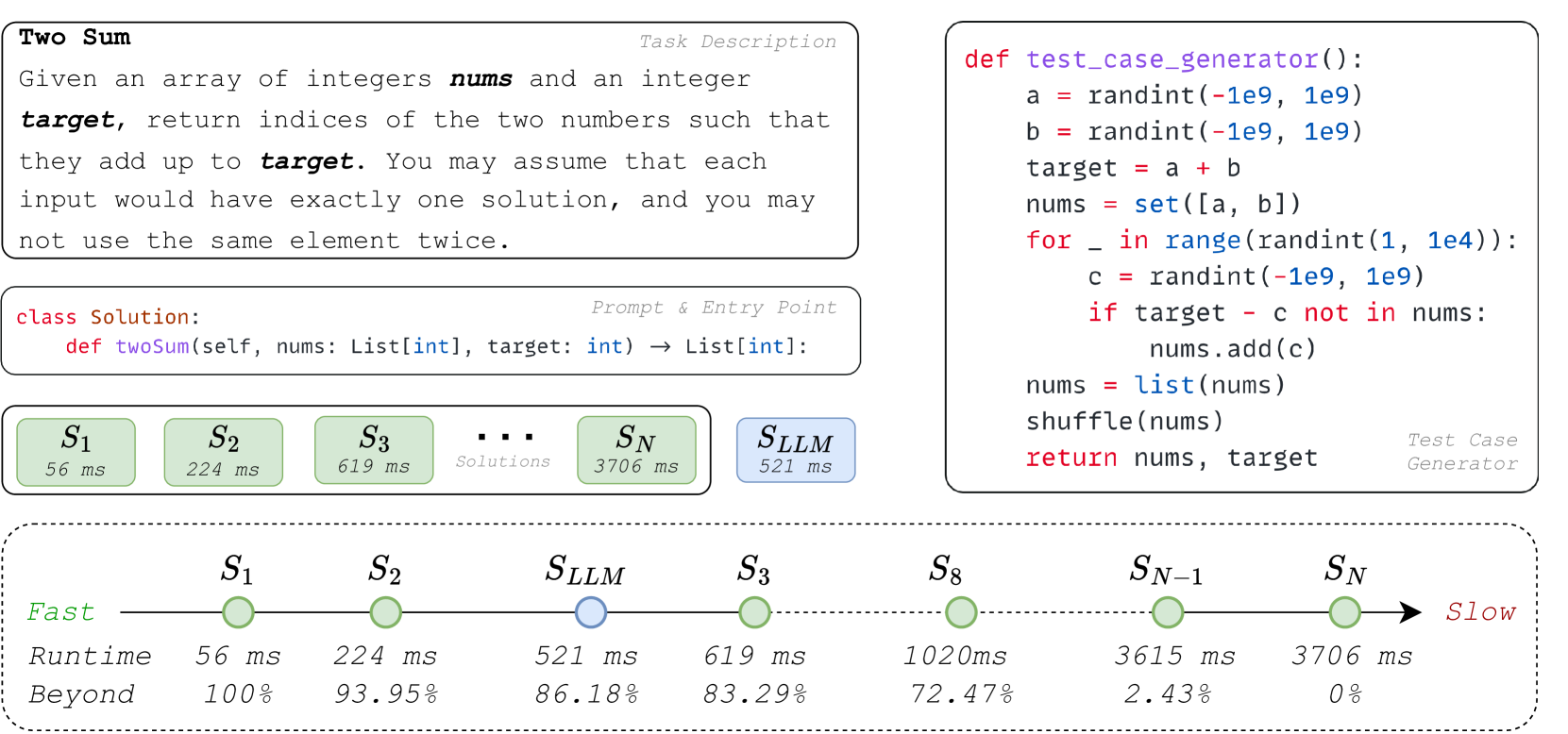This screenshot has height=734, width=1568.
Task: Select the '1020ms' runtime value
Action: [x=955, y=656]
